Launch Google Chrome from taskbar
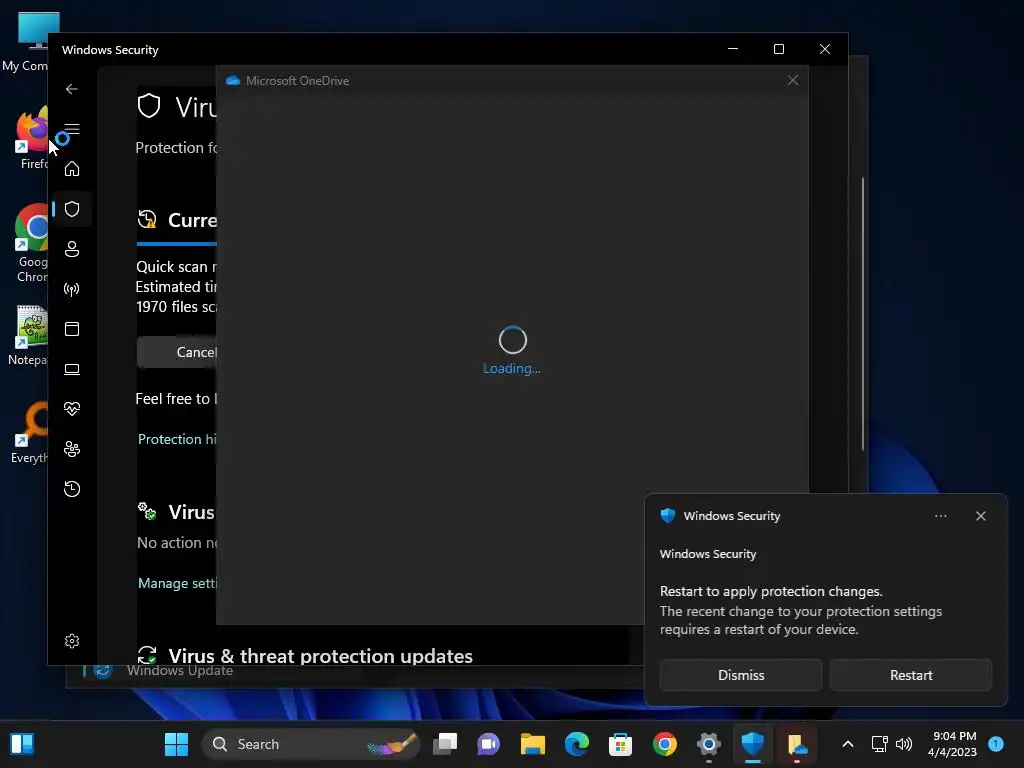Viewport: 1024px width, 768px height. [664, 744]
